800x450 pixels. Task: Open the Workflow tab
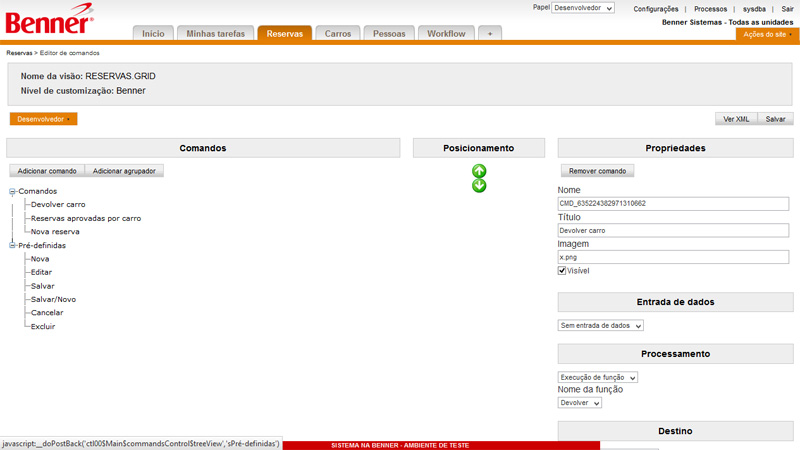(446, 33)
